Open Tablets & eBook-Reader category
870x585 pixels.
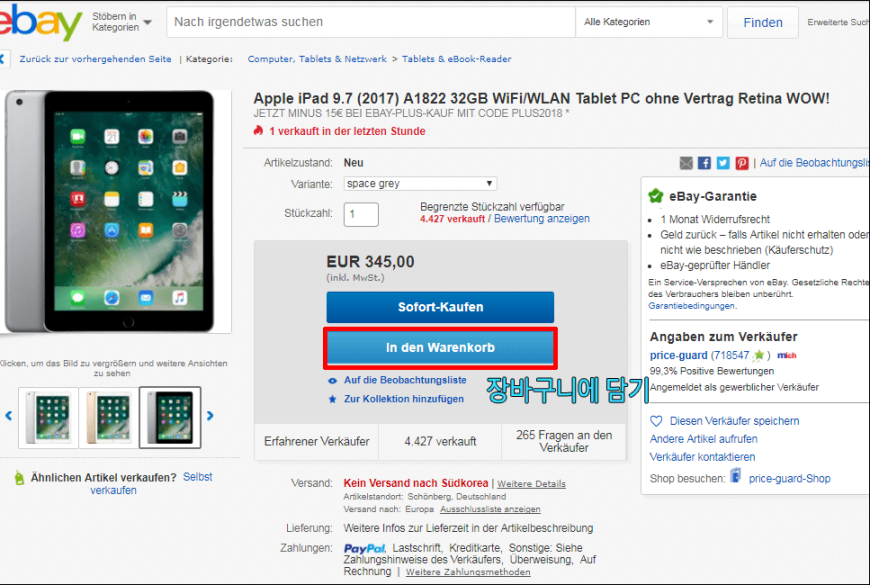tap(457, 59)
